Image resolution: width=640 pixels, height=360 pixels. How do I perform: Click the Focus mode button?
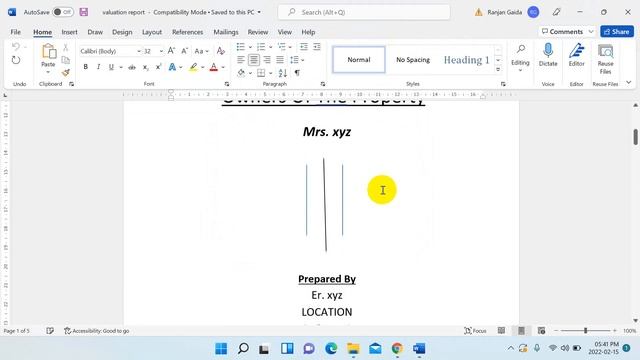pyautogui.click(x=475, y=331)
